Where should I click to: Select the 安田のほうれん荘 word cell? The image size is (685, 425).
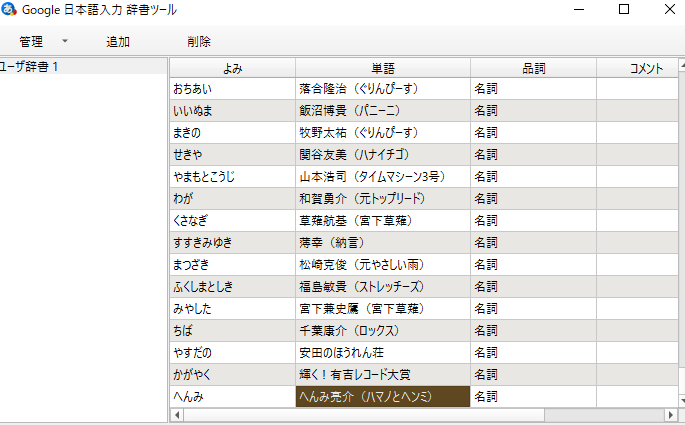(x=383, y=353)
